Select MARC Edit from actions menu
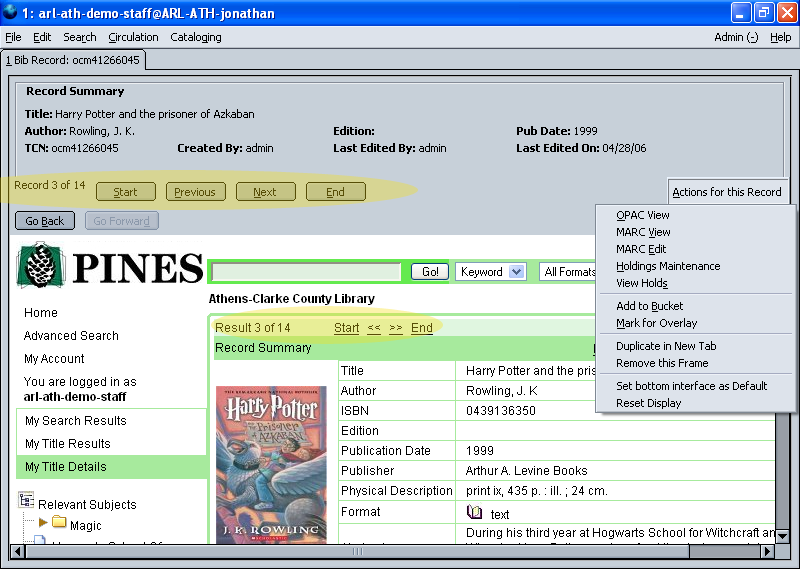The width and height of the screenshot is (800, 569). [x=641, y=249]
